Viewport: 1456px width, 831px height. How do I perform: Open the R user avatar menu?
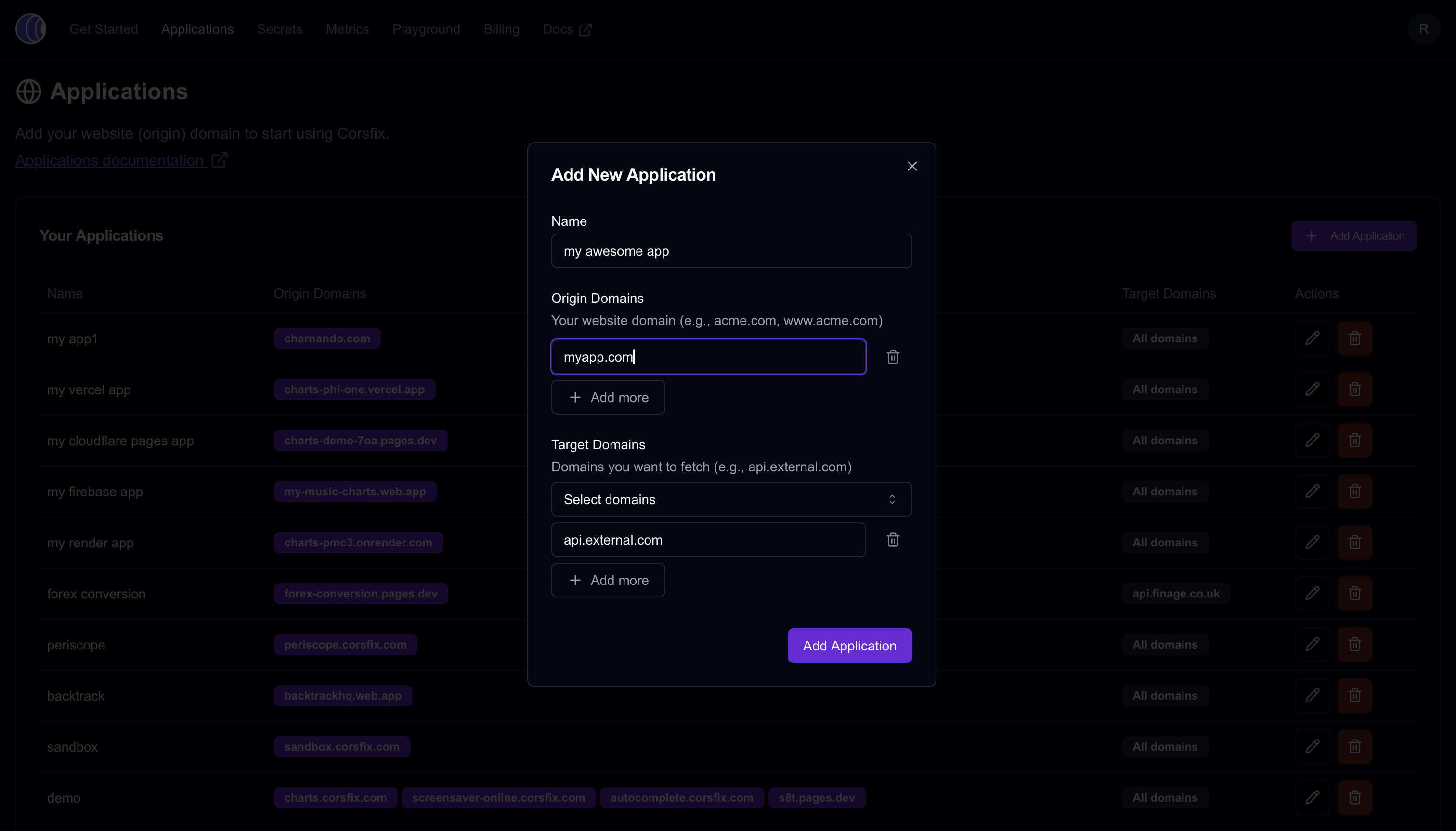point(1423,29)
